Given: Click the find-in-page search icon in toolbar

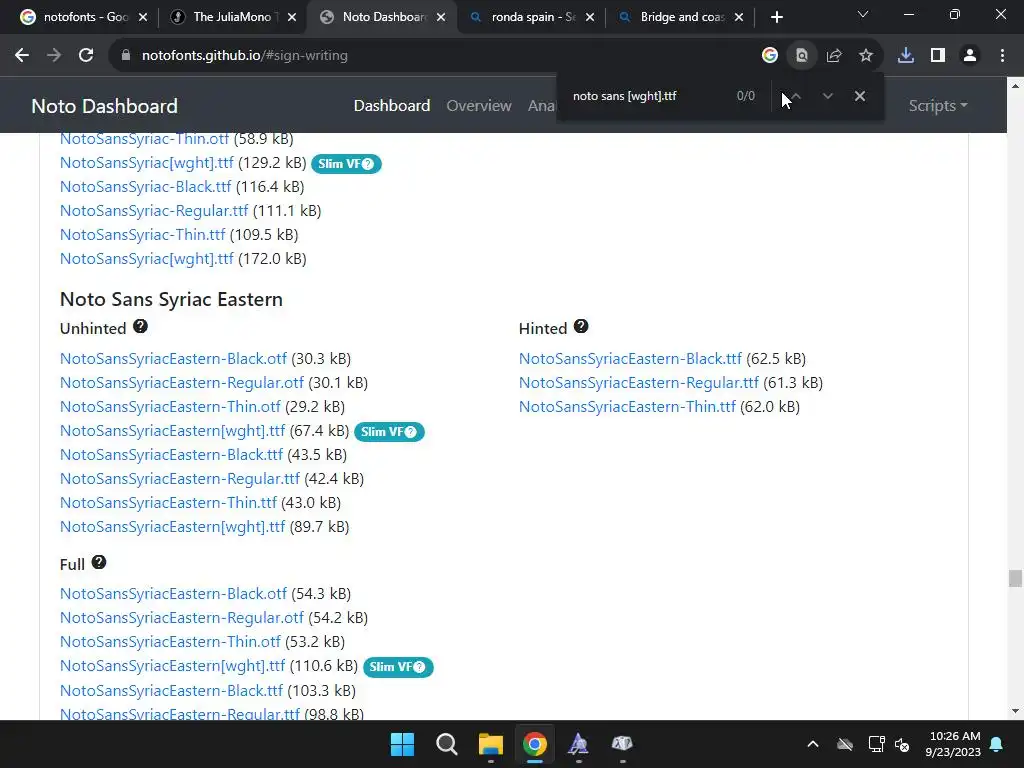Looking at the screenshot, I should 801,56.
